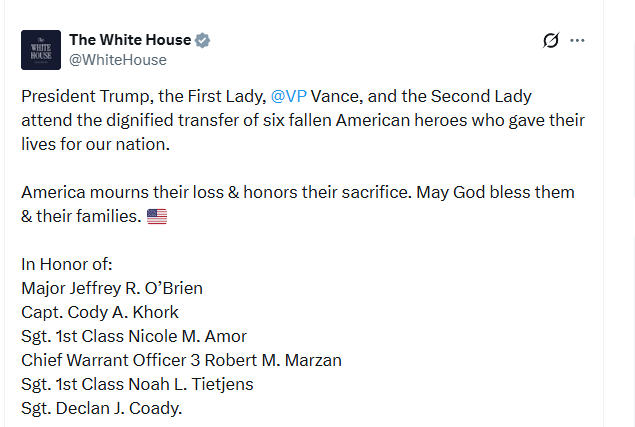
Task: Open the three-dot More options menu
Action: pyautogui.click(x=577, y=41)
